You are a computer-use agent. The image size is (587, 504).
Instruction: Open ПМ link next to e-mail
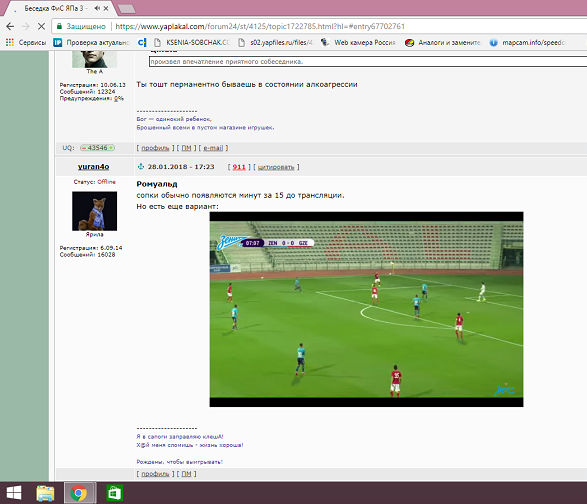186,148
